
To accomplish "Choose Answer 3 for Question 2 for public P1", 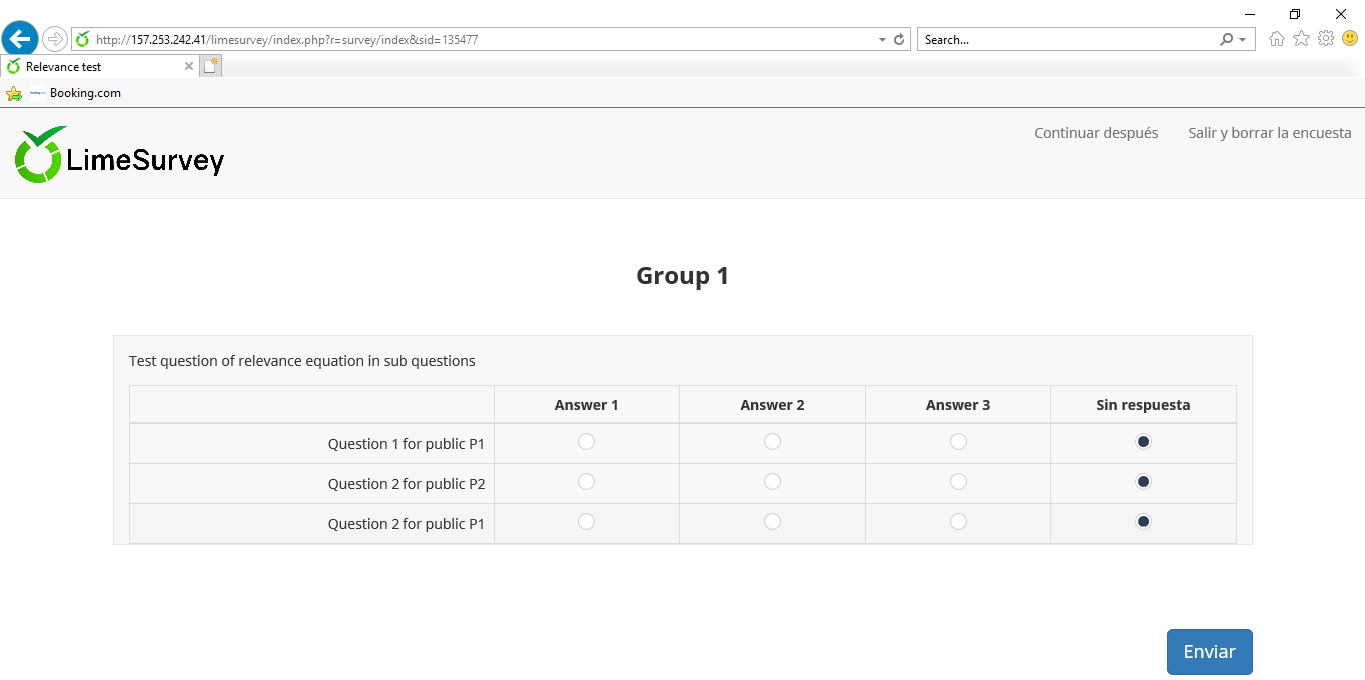I will tap(958, 522).
